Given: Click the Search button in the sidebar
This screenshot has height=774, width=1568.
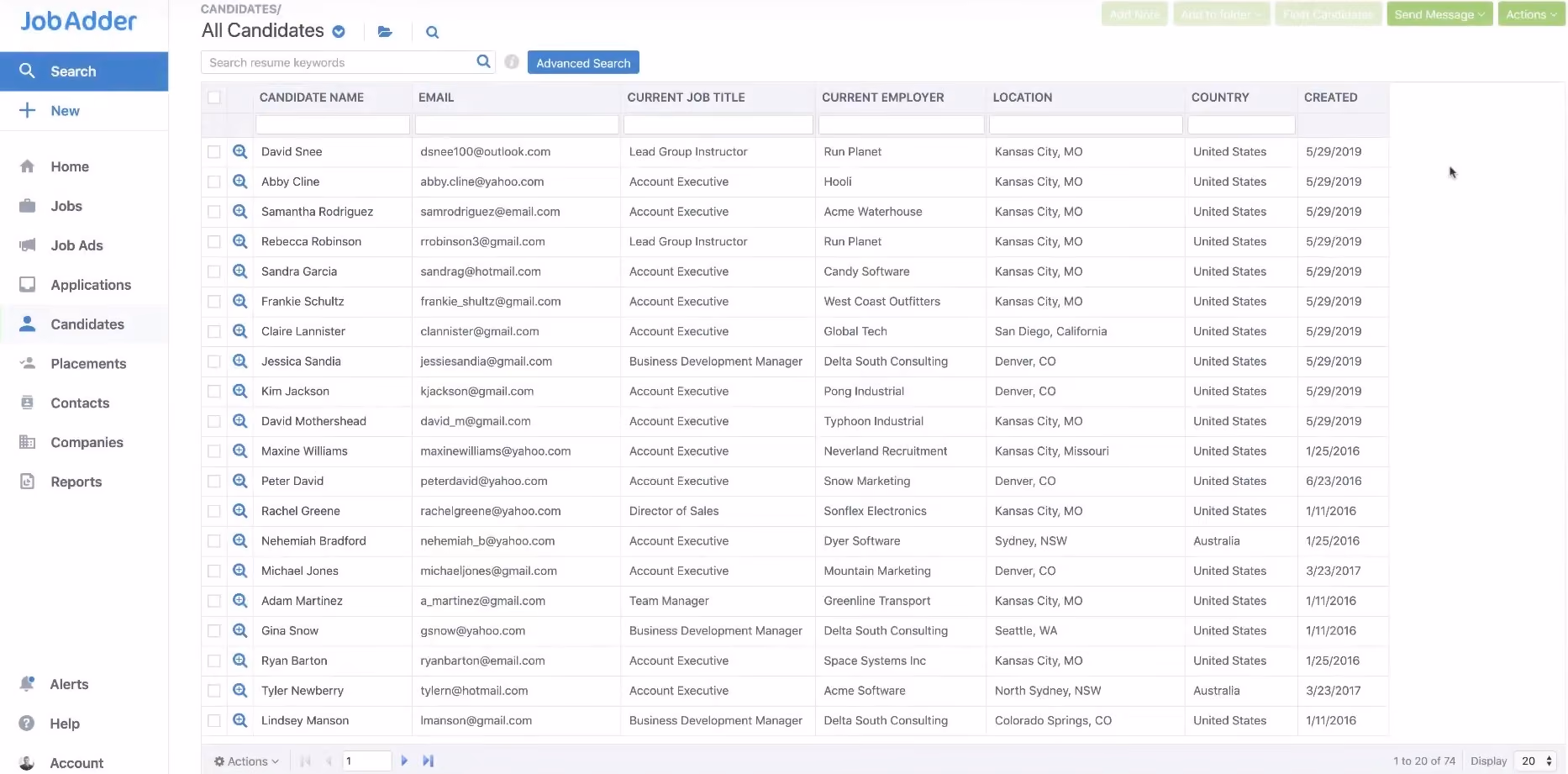Looking at the screenshot, I should [x=84, y=71].
